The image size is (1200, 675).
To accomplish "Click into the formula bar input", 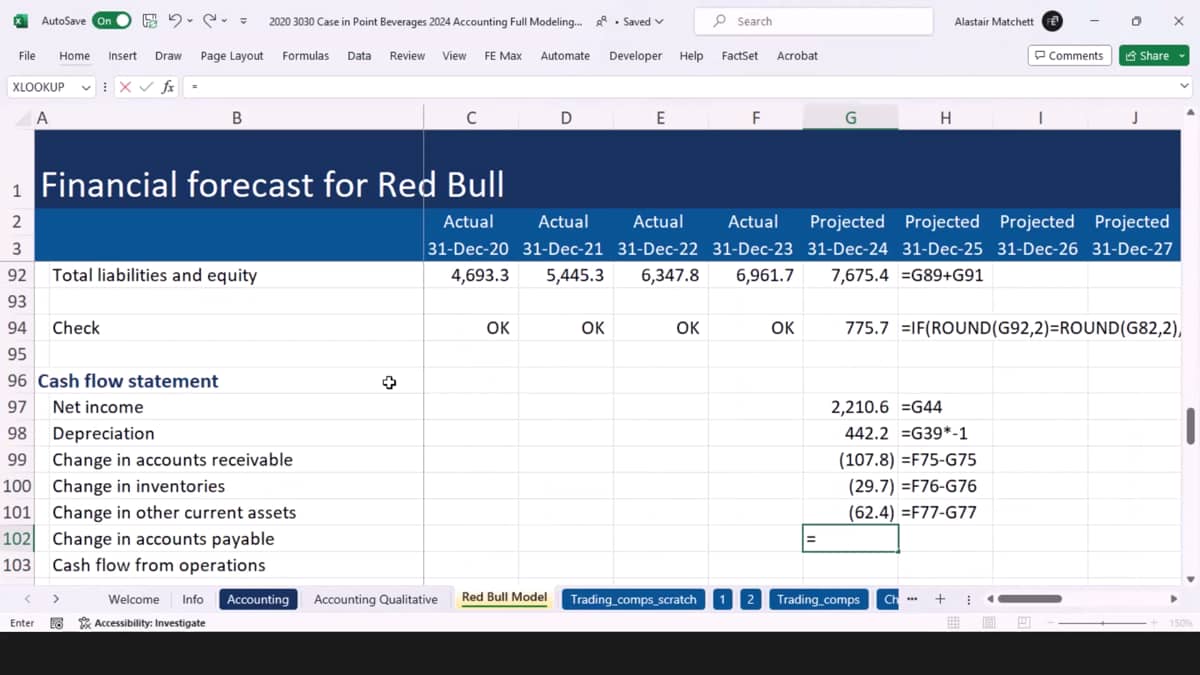I will click(x=680, y=87).
